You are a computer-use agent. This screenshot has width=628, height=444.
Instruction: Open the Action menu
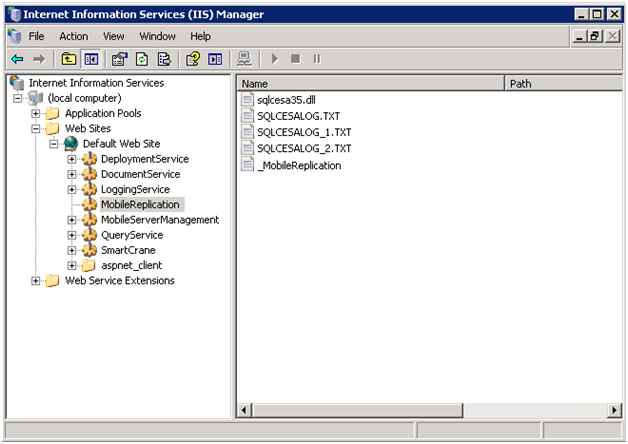(73, 36)
